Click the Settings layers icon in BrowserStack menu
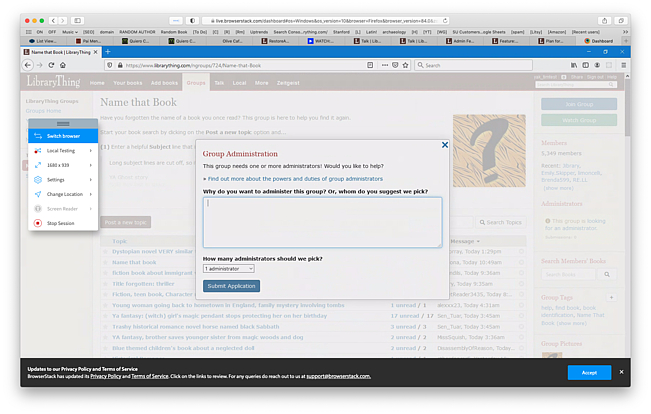651x414 pixels. point(38,179)
